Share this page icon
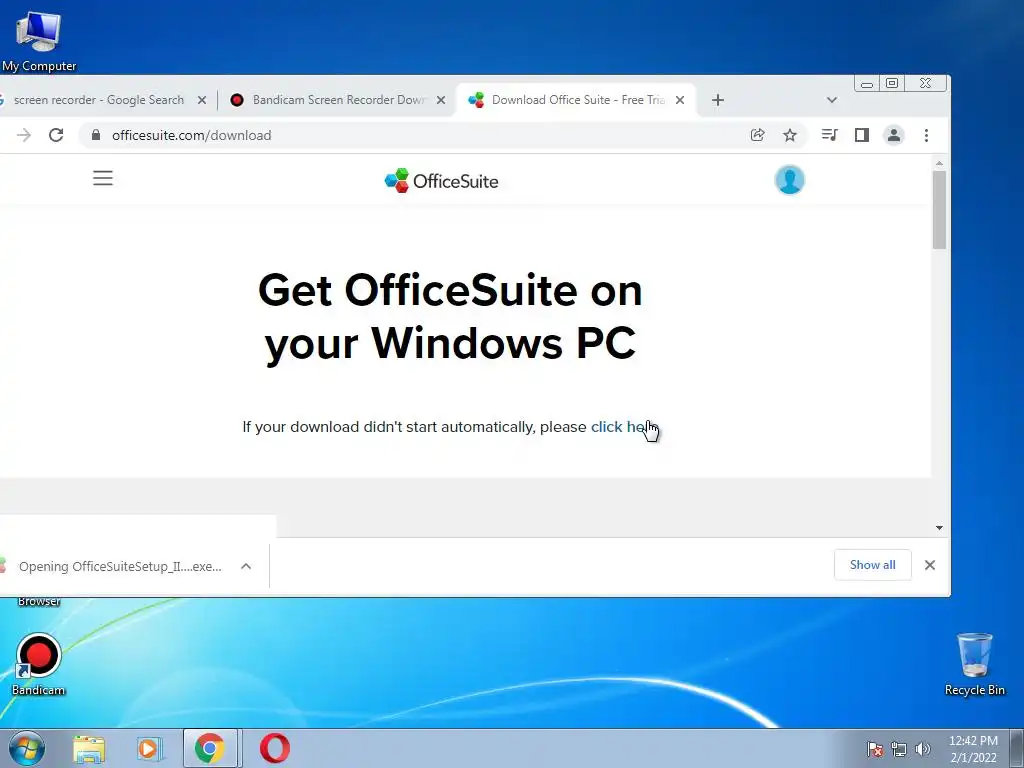This screenshot has width=1024, height=768. (758, 135)
